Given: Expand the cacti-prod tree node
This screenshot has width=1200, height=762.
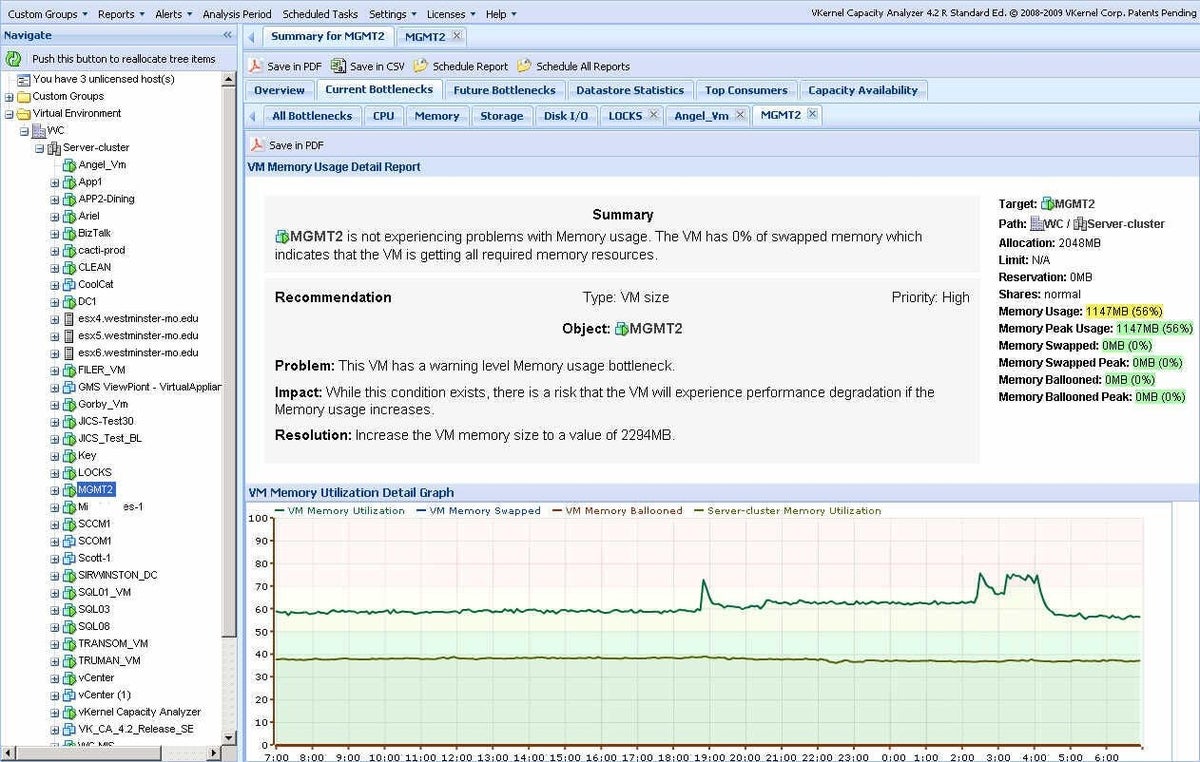Looking at the screenshot, I should 55,250.
